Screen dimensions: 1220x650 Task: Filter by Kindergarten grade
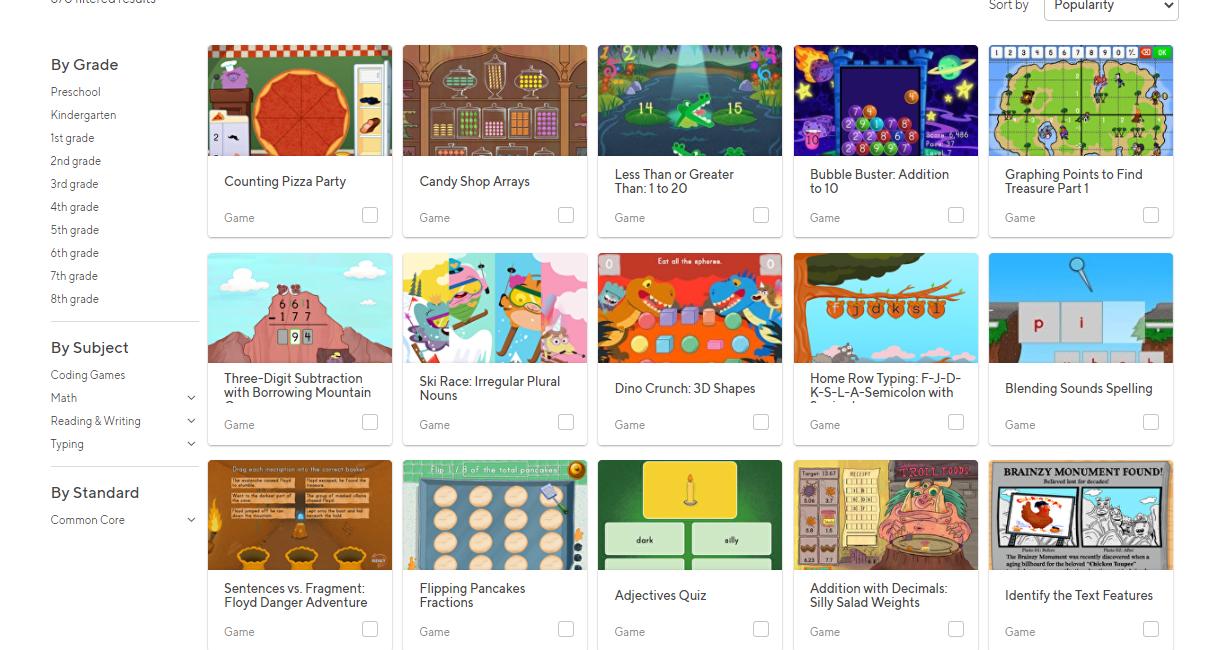(84, 115)
